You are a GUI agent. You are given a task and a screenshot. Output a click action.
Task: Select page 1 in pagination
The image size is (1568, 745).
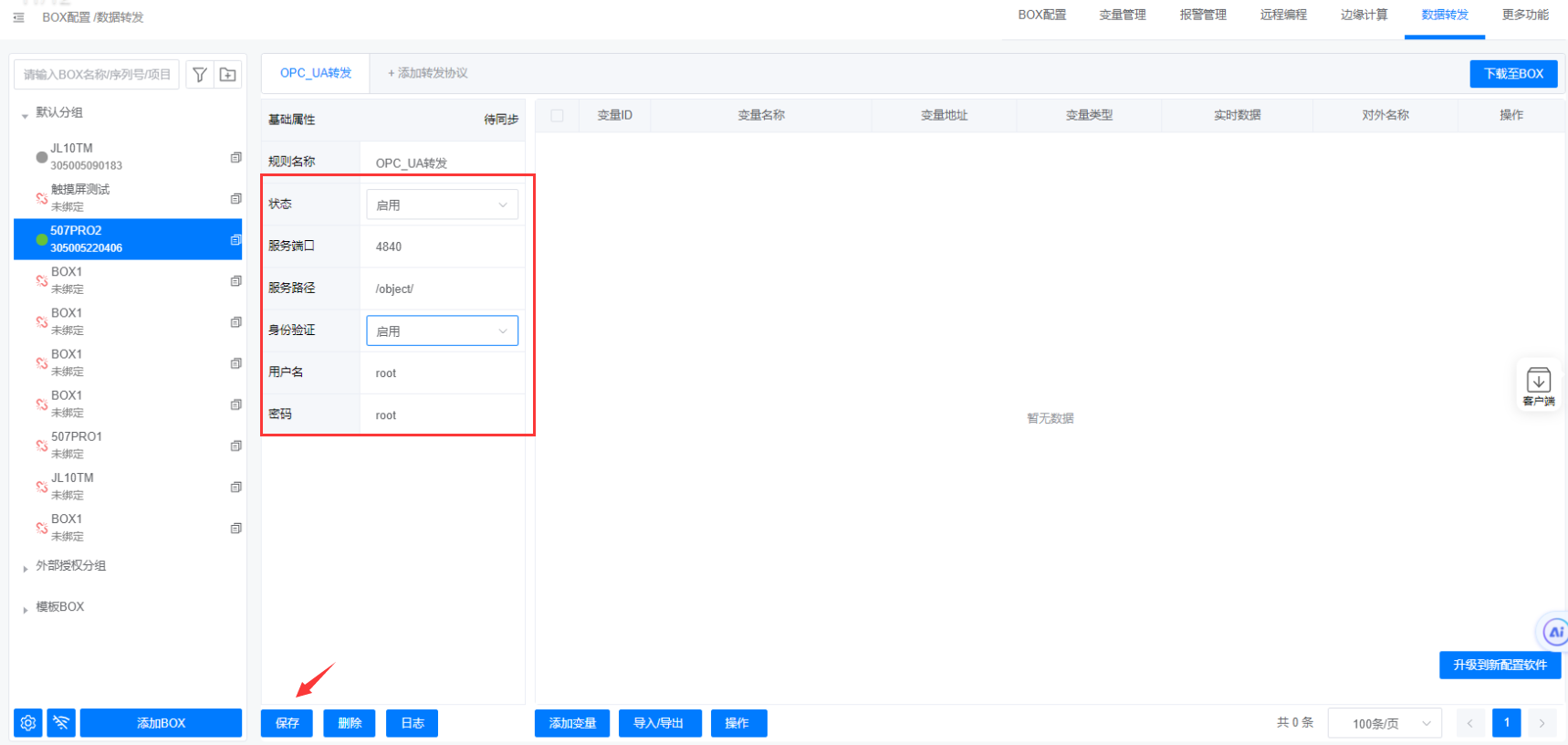tap(1507, 723)
